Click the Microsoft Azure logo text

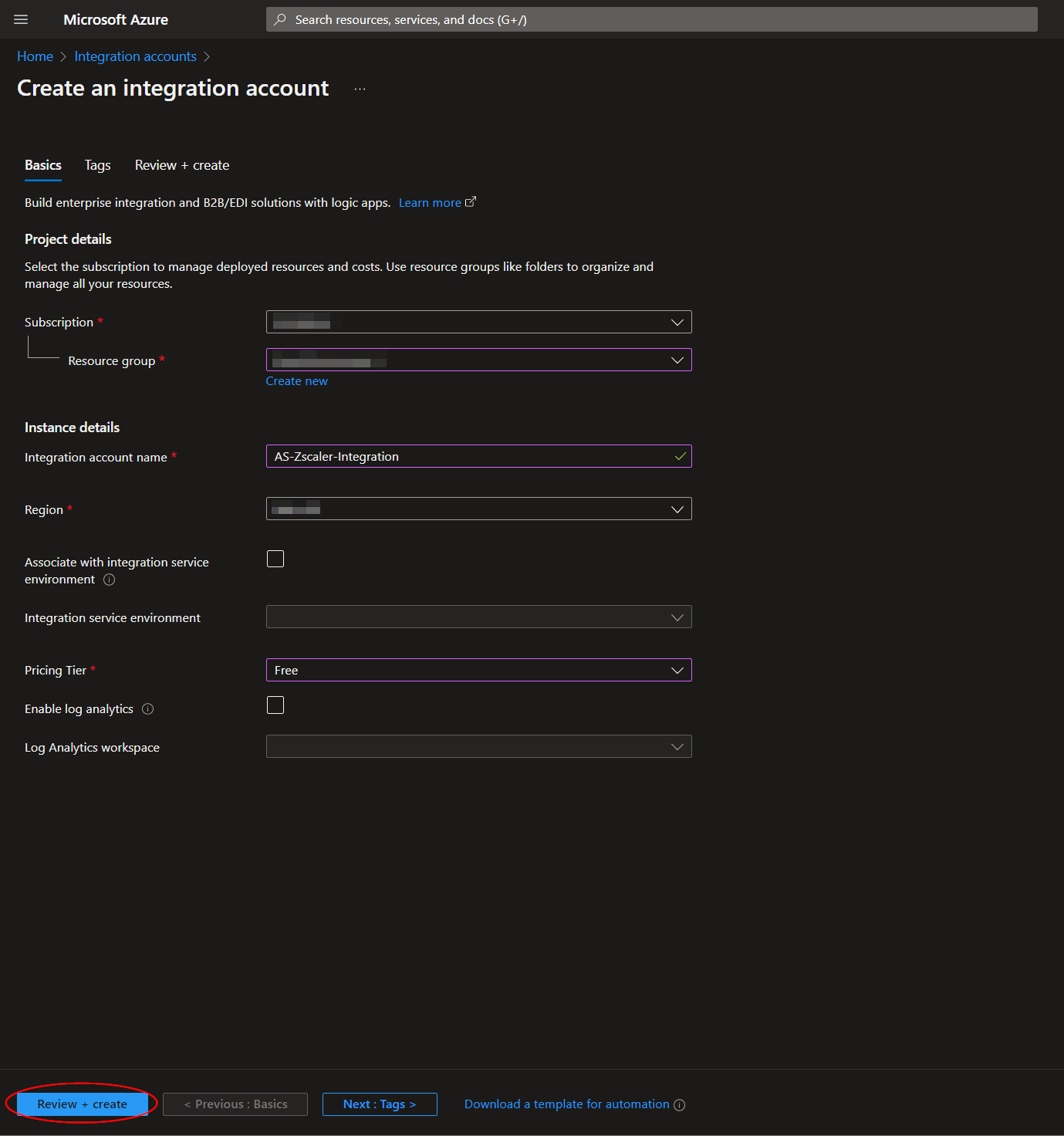click(x=116, y=19)
